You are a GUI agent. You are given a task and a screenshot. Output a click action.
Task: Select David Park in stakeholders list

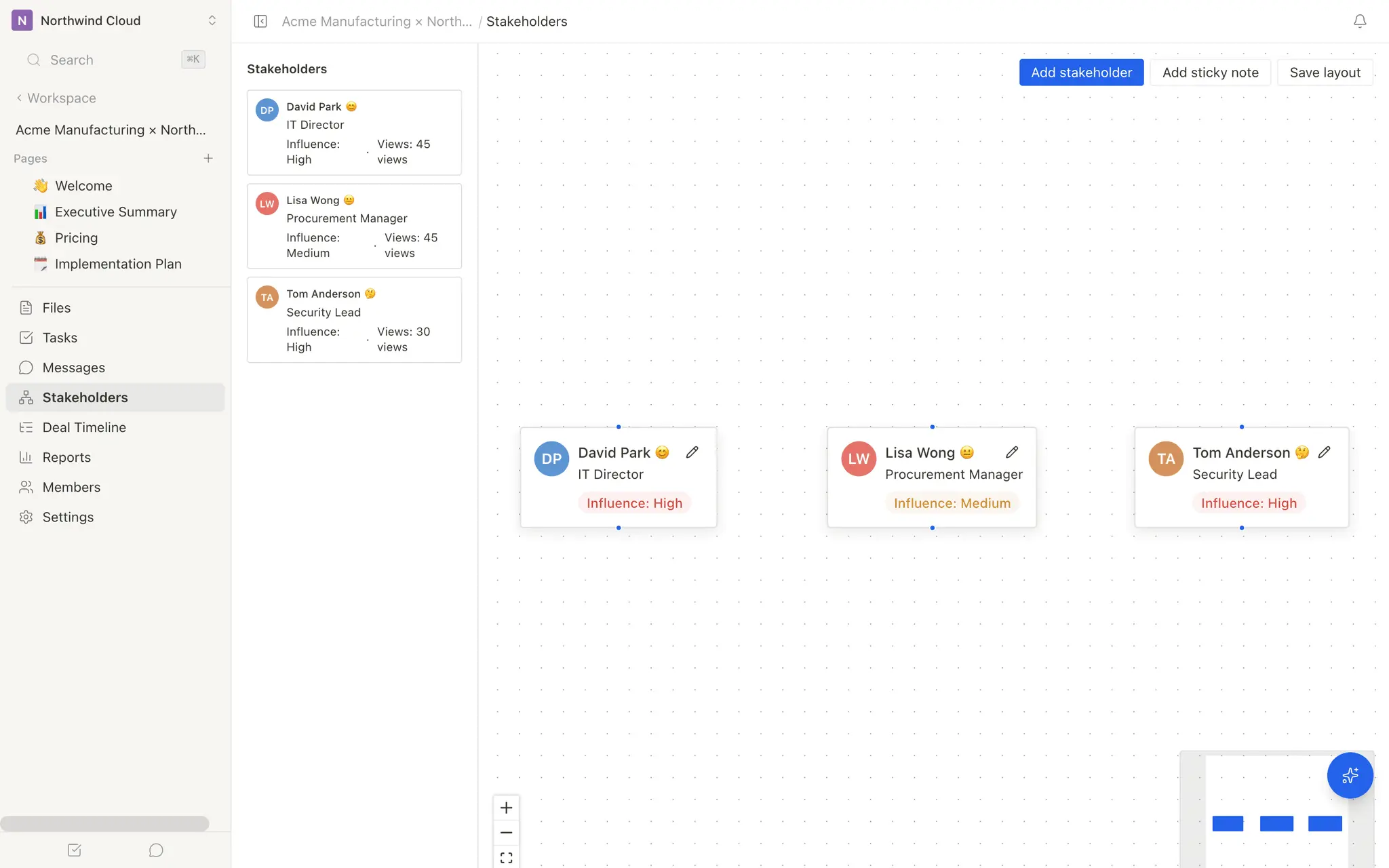tap(354, 133)
